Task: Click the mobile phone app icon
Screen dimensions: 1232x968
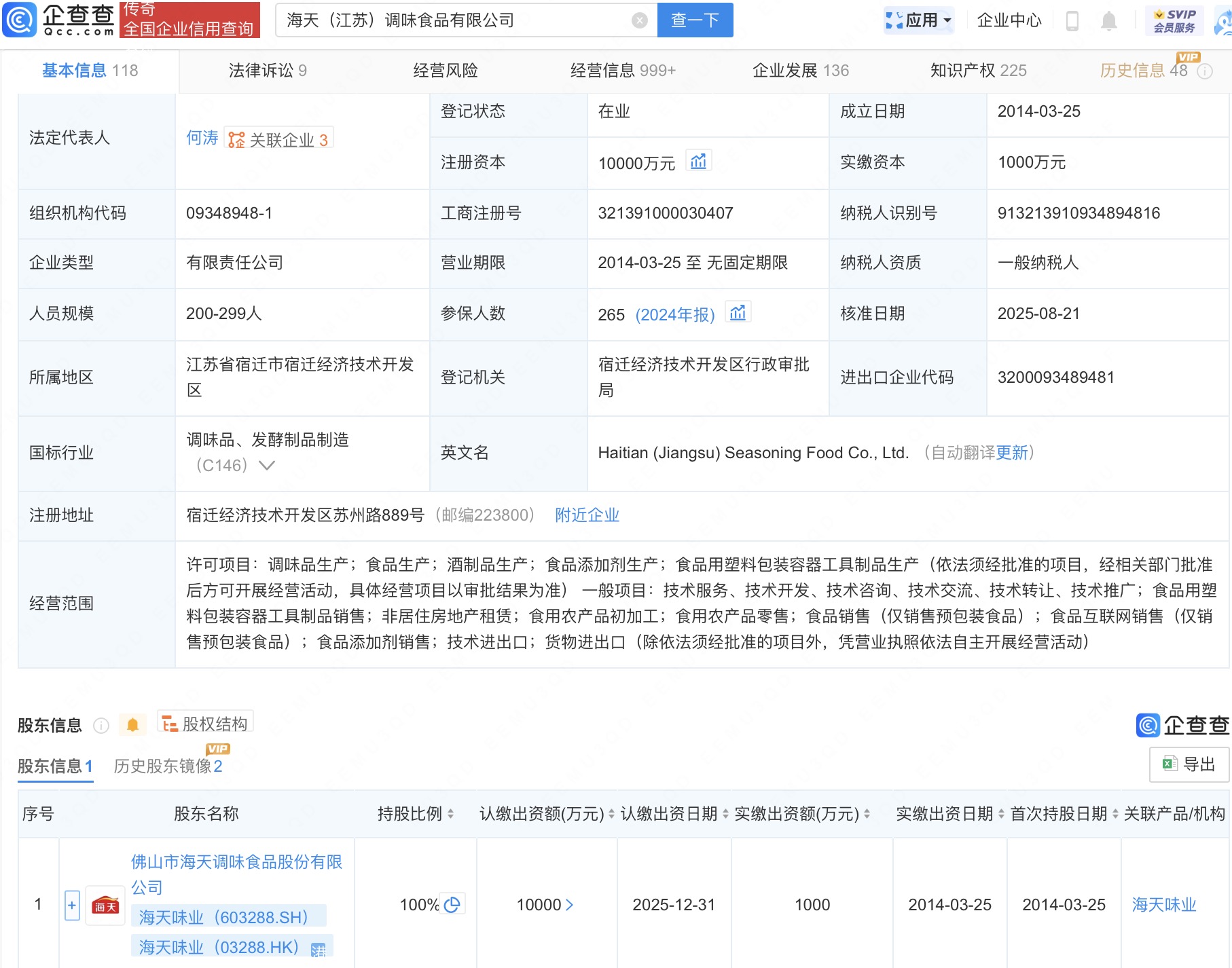Action: point(1072,21)
